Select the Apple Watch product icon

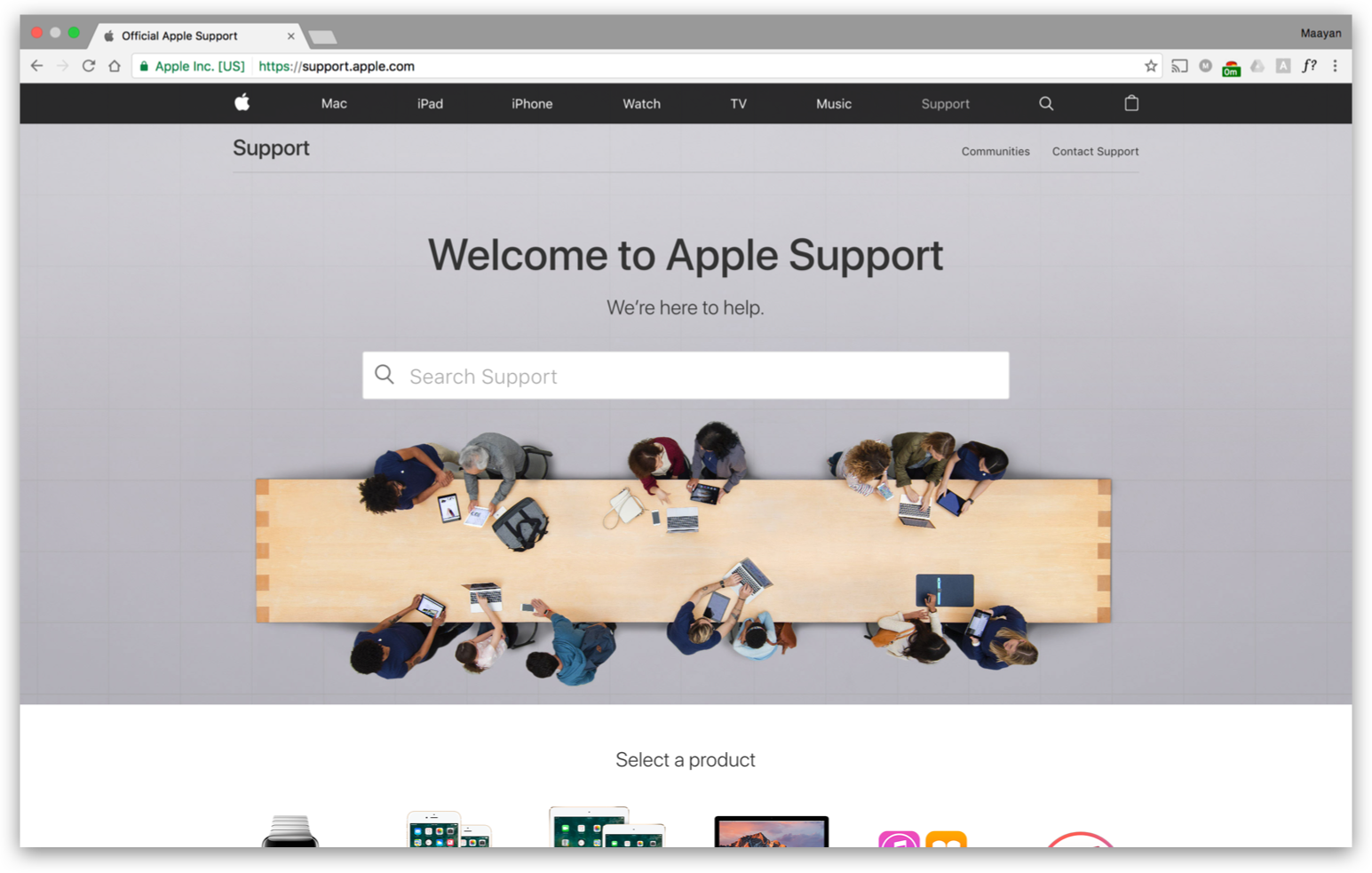pyautogui.click(x=290, y=830)
